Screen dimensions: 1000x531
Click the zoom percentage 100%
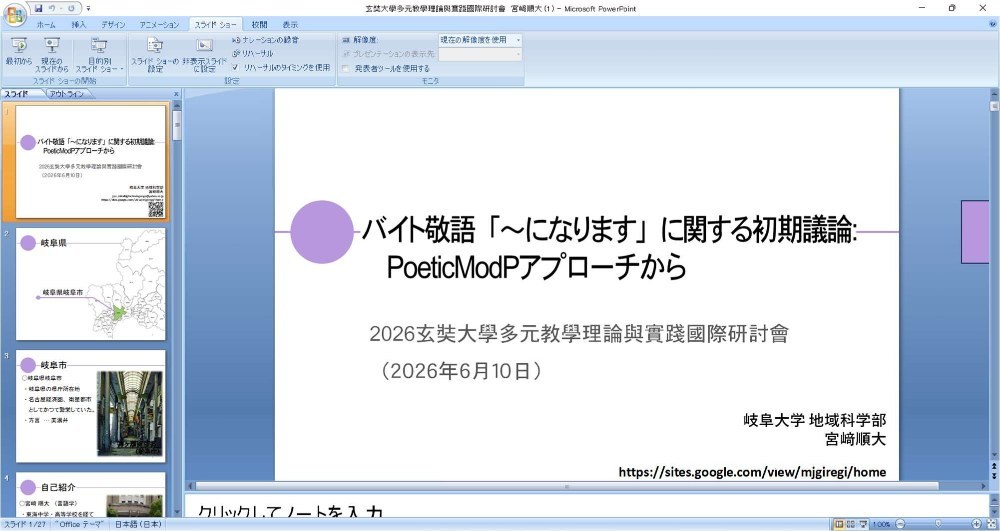pos(881,524)
